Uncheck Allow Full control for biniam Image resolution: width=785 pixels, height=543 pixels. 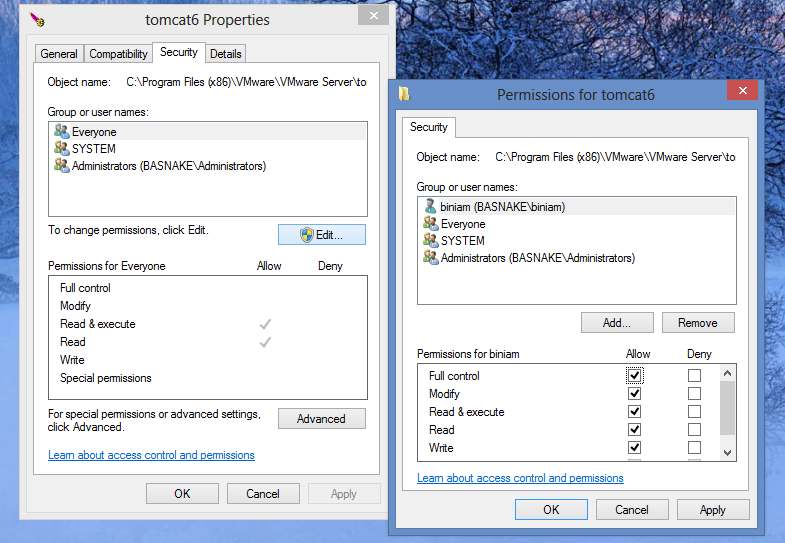pos(634,375)
